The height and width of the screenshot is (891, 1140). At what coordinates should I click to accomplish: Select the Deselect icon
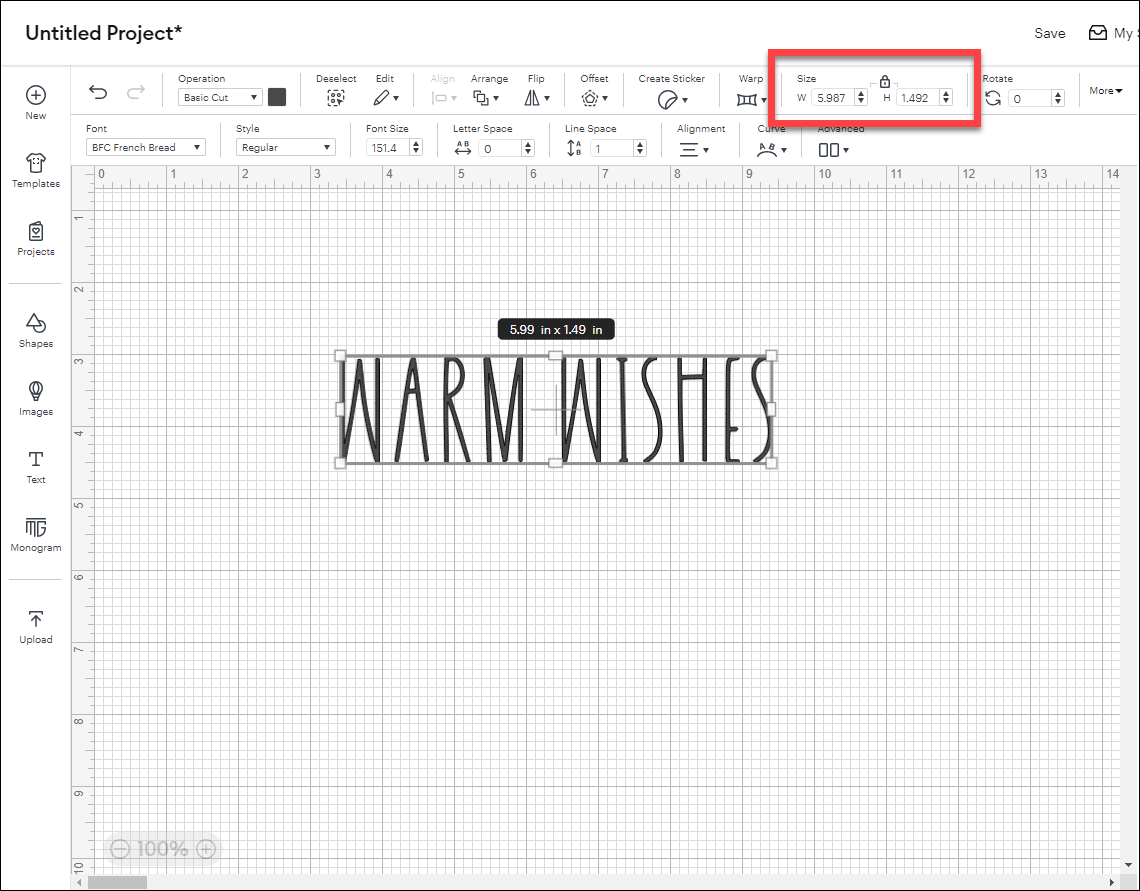(x=336, y=95)
